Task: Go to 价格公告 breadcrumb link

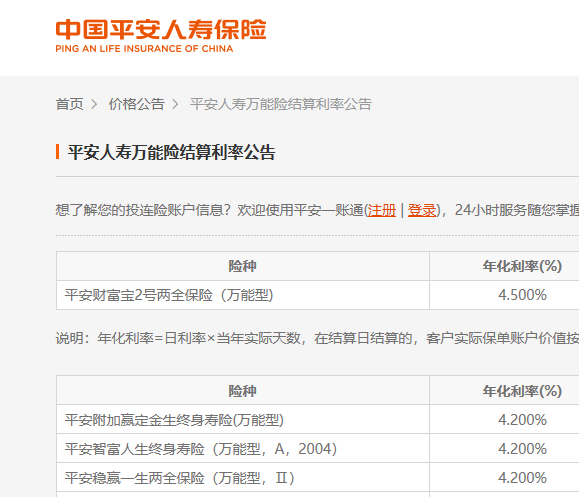Action: [136, 104]
